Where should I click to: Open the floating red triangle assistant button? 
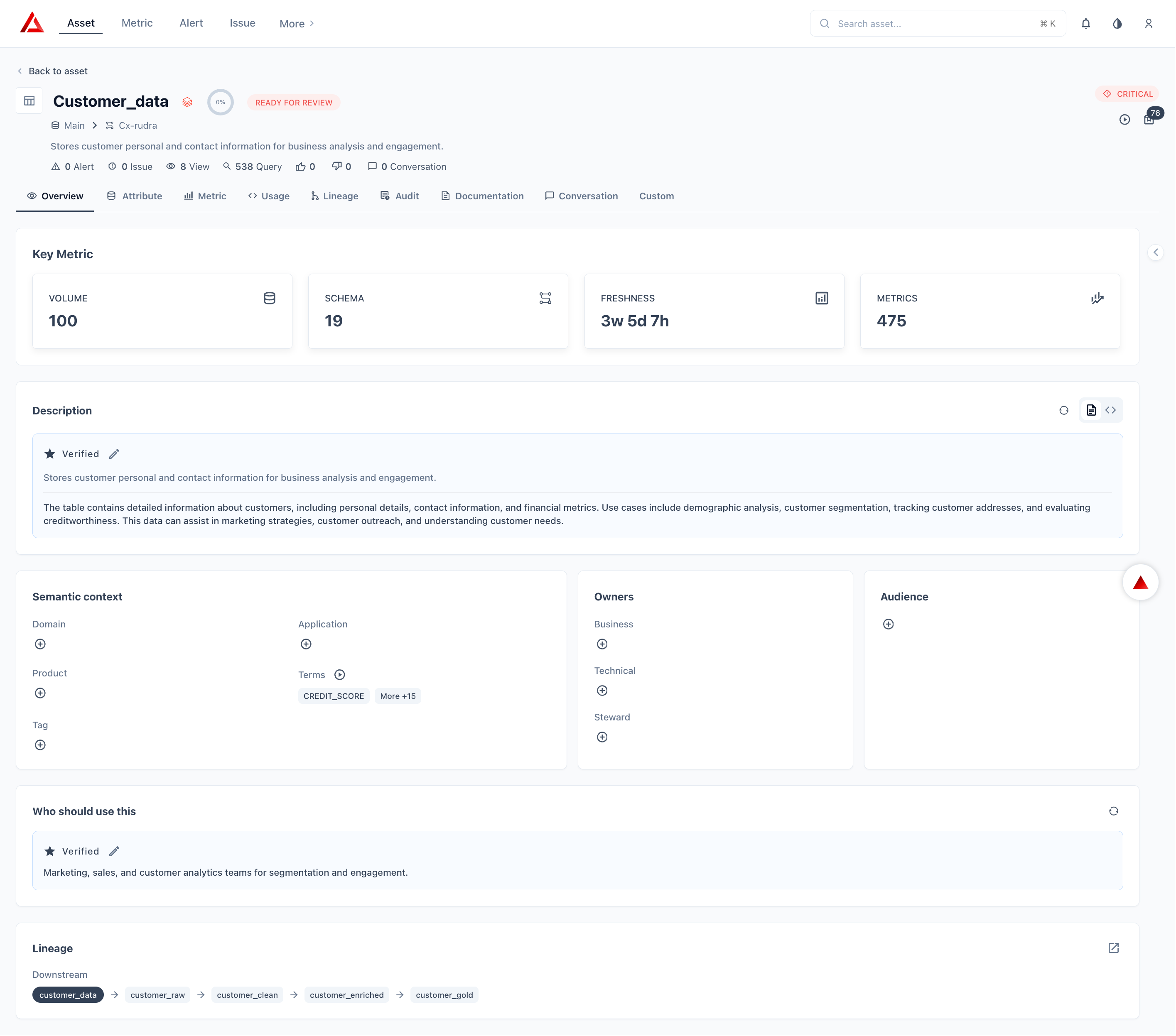pyautogui.click(x=1141, y=583)
